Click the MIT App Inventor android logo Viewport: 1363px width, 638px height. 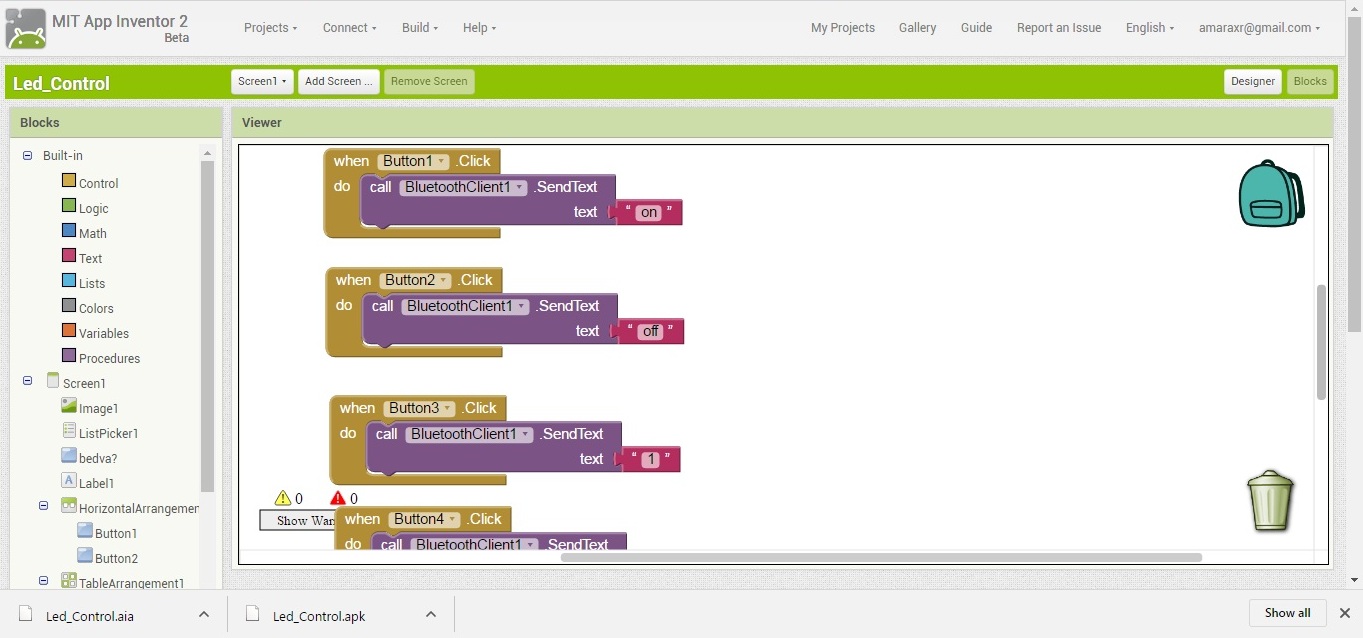click(x=25, y=28)
